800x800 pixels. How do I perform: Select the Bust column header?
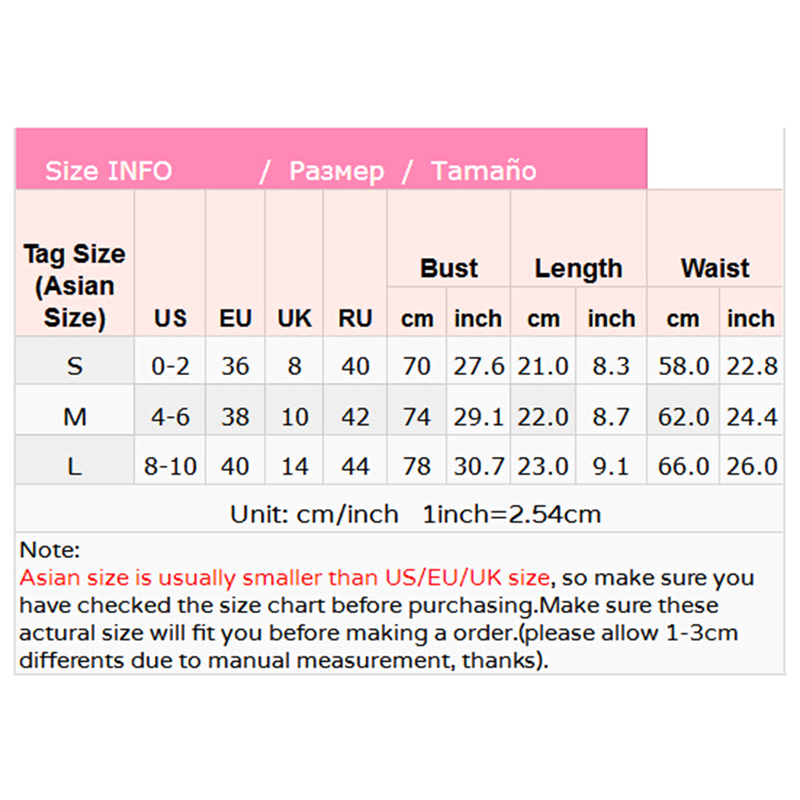click(x=449, y=268)
